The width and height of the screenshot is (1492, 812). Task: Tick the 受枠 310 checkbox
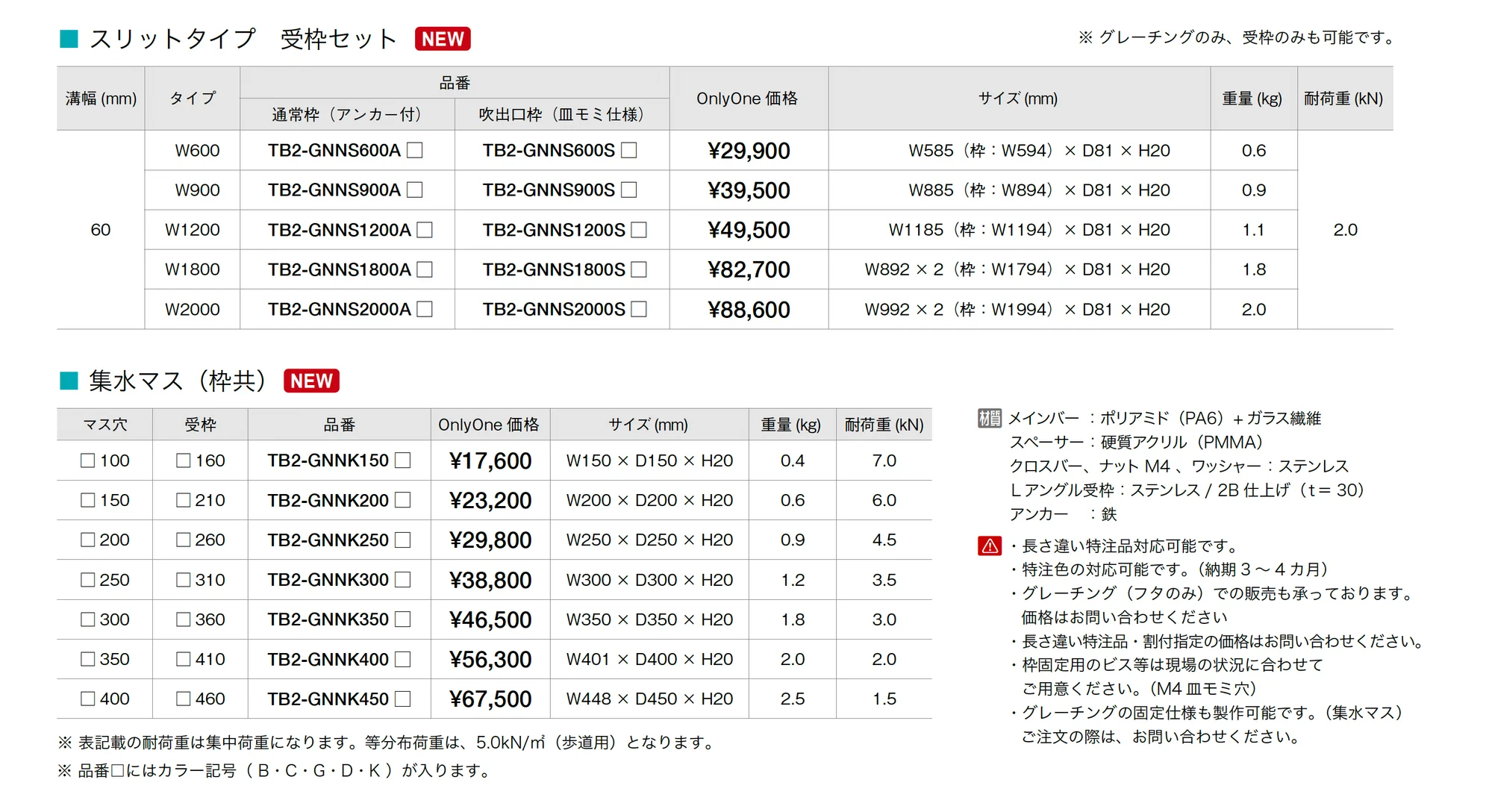pyautogui.click(x=184, y=579)
